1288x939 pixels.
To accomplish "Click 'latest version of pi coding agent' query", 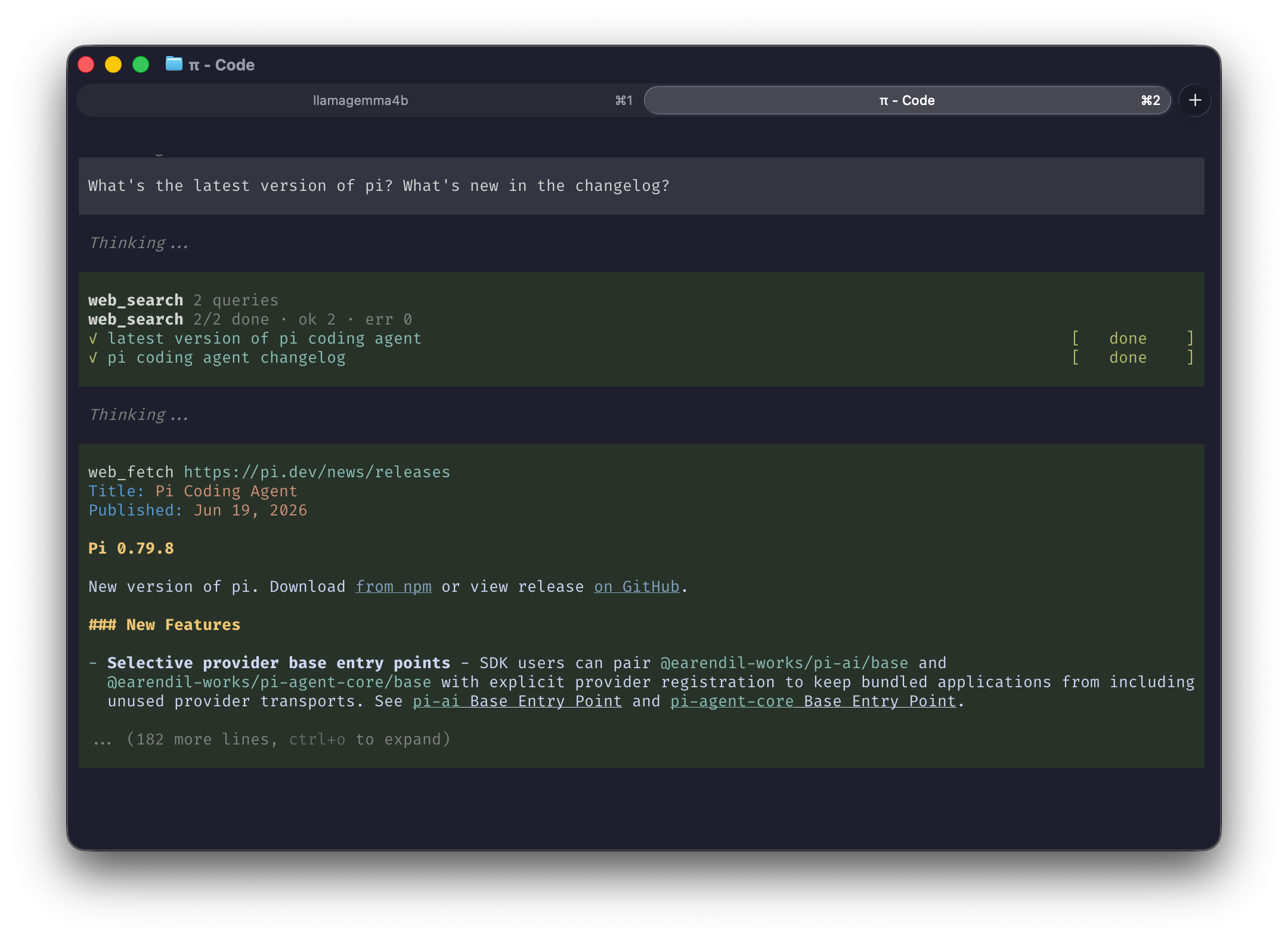I will [x=264, y=338].
